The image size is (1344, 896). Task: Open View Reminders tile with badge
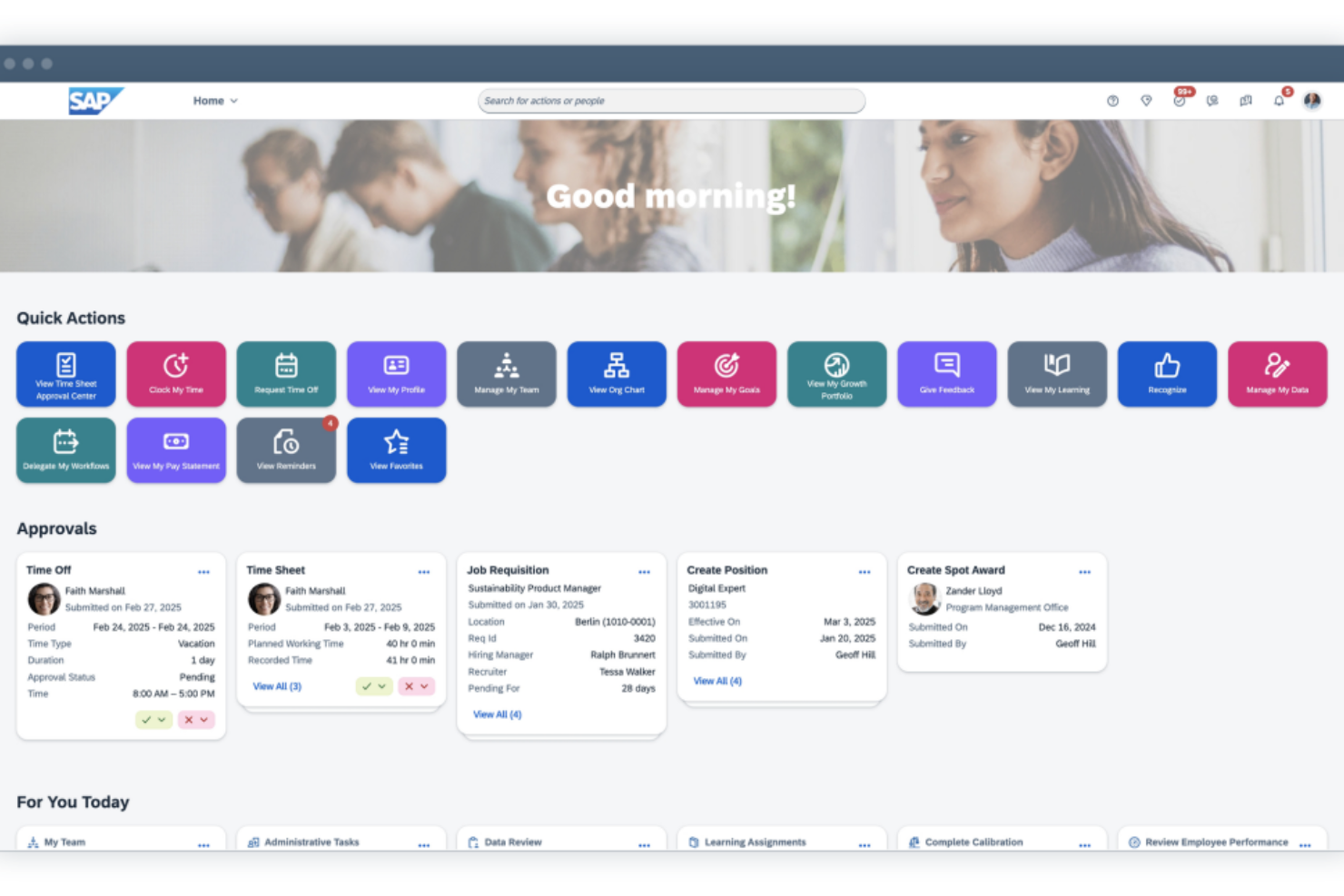(x=286, y=449)
